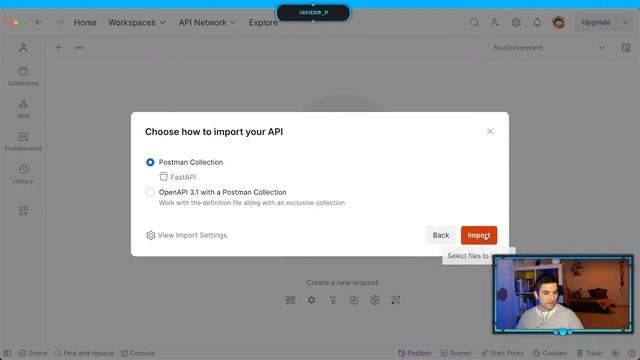Create a new GraphQL request icon
This screenshot has height=360, width=640.
point(311,300)
